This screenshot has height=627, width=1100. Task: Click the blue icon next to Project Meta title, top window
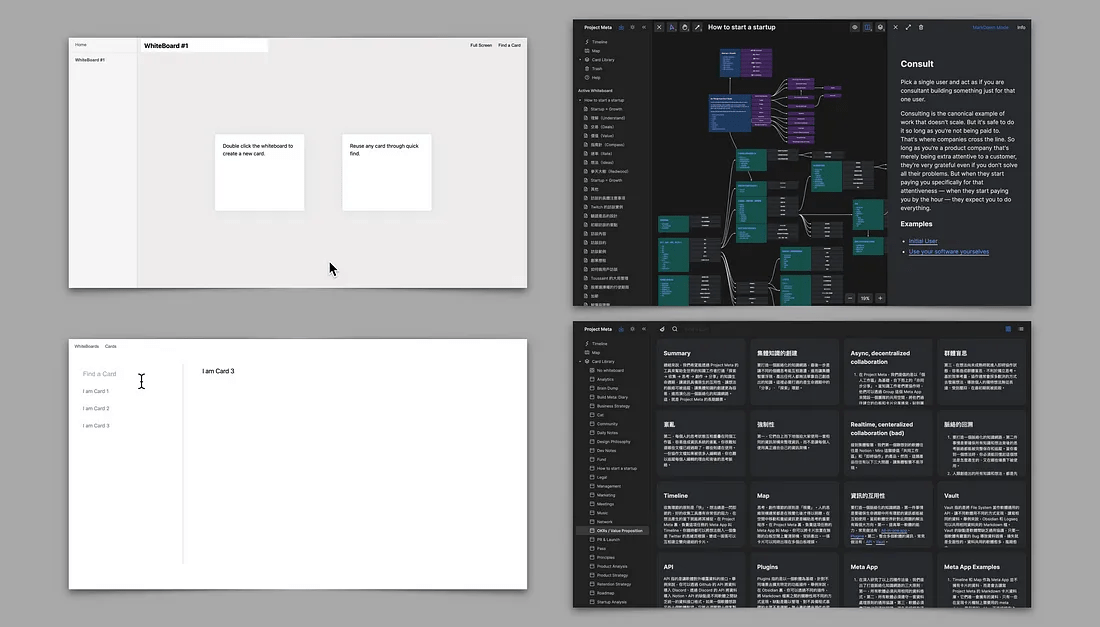coord(621,27)
